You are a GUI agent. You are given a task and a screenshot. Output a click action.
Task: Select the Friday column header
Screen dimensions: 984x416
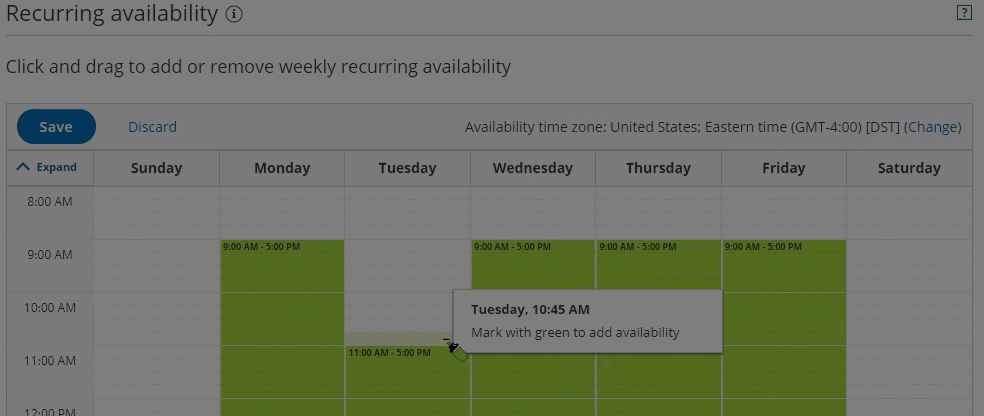click(x=783, y=168)
